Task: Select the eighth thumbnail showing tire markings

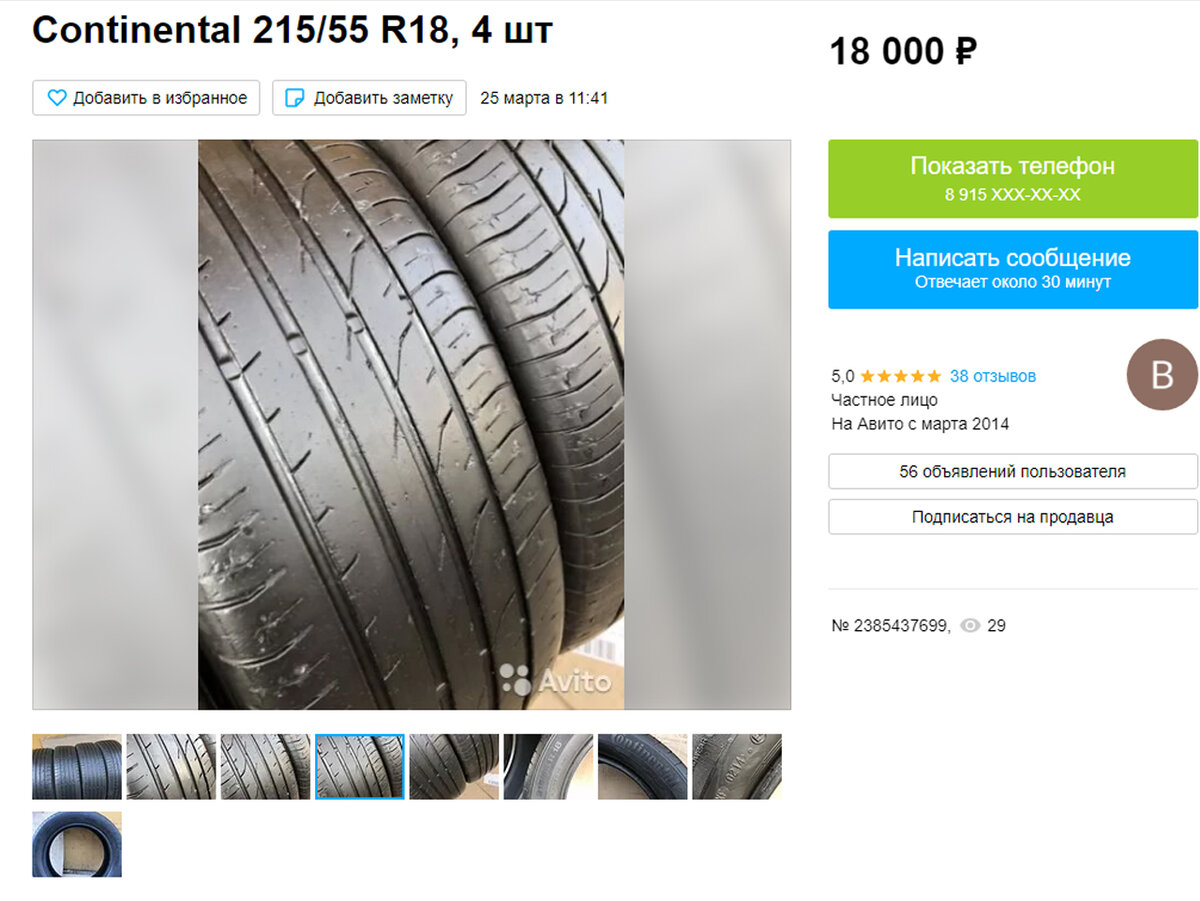Action: [x=737, y=767]
